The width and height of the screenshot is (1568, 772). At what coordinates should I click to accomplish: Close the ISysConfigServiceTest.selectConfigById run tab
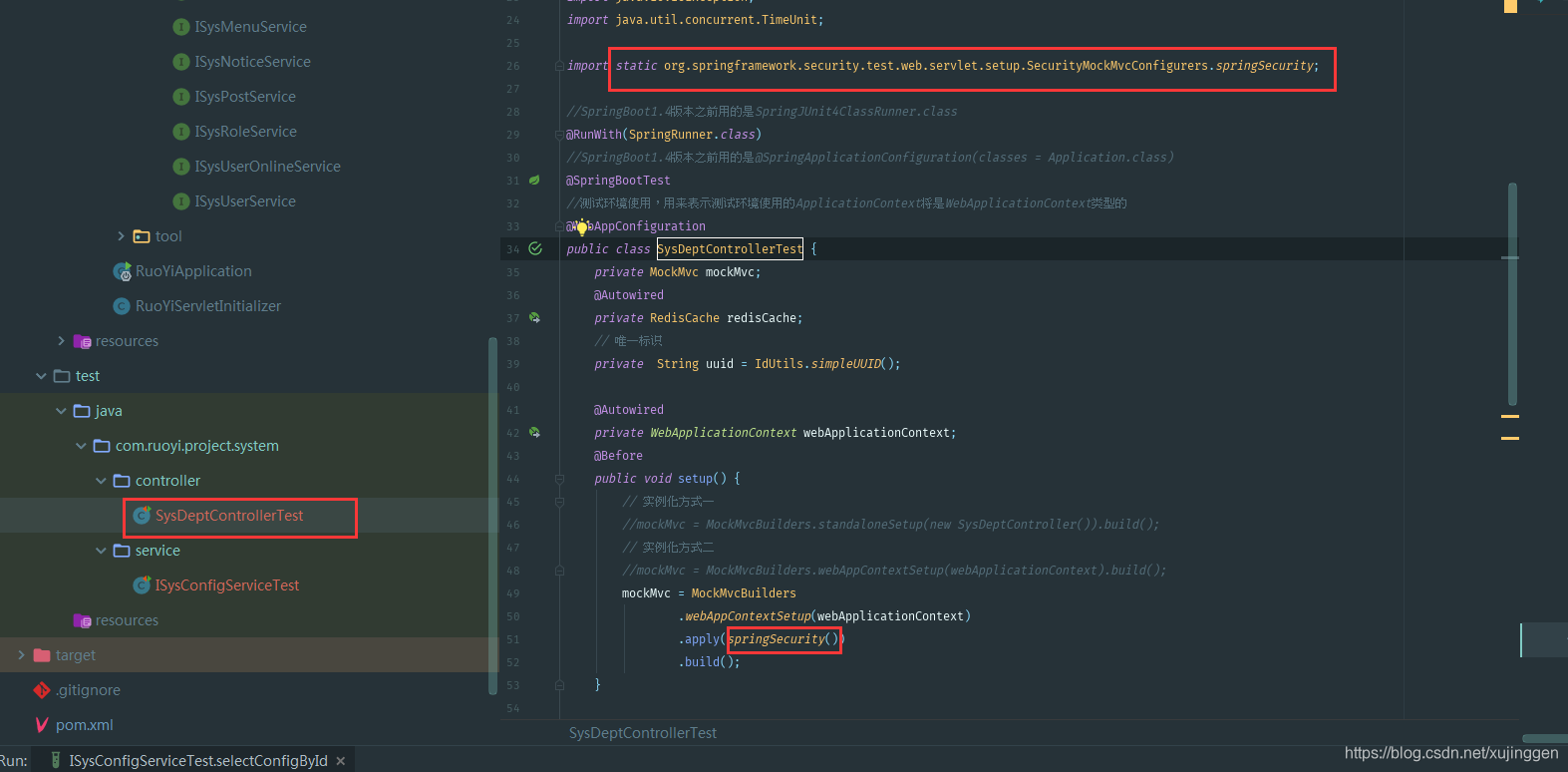(x=341, y=761)
